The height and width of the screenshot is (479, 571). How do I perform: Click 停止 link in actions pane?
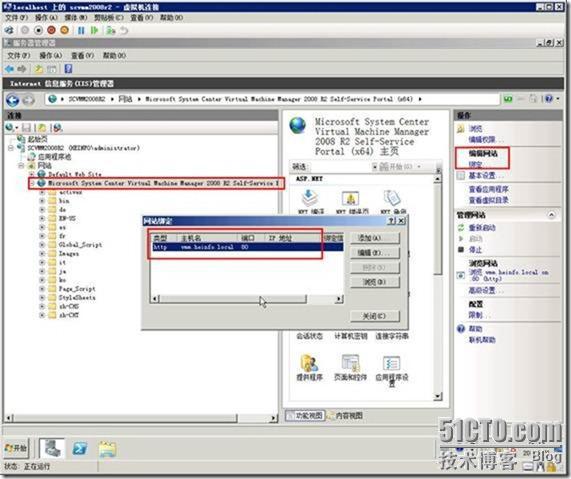point(475,250)
